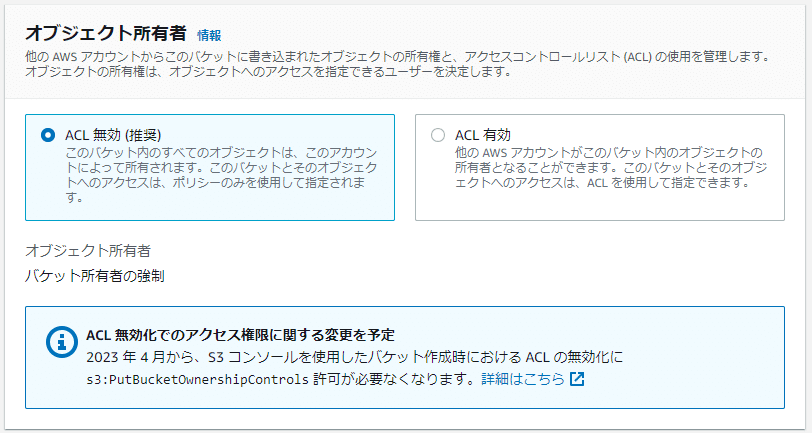The width and height of the screenshot is (812, 433).
Task: Click the blue info circle icon in the notice
Action: click(x=62, y=342)
